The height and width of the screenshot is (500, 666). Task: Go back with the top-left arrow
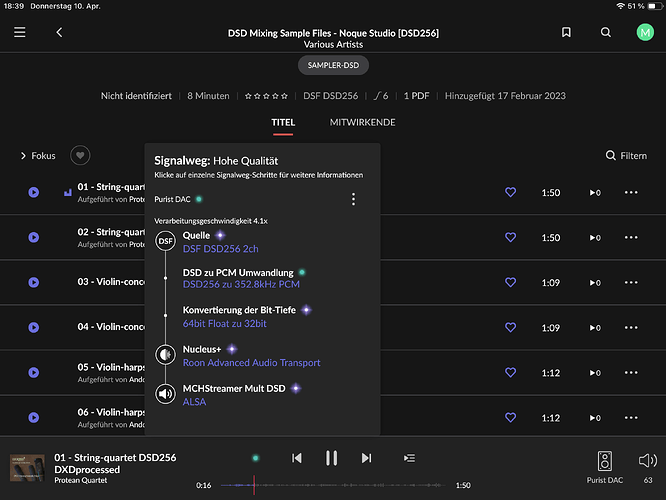(59, 33)
